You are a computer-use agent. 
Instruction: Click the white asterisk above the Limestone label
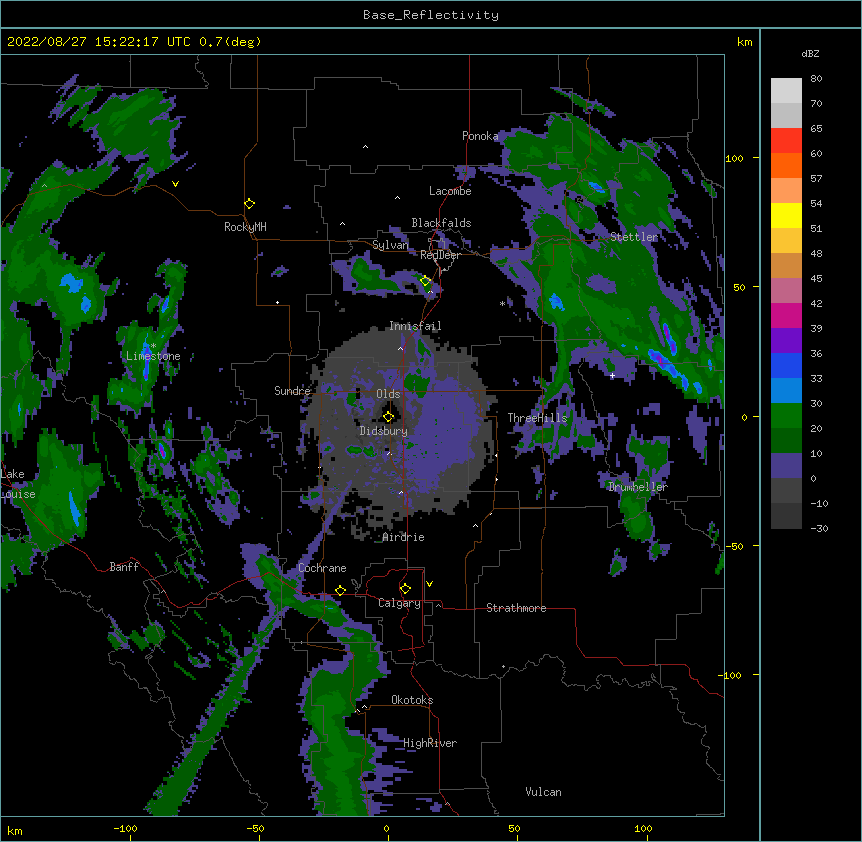(x=153, y=346)
